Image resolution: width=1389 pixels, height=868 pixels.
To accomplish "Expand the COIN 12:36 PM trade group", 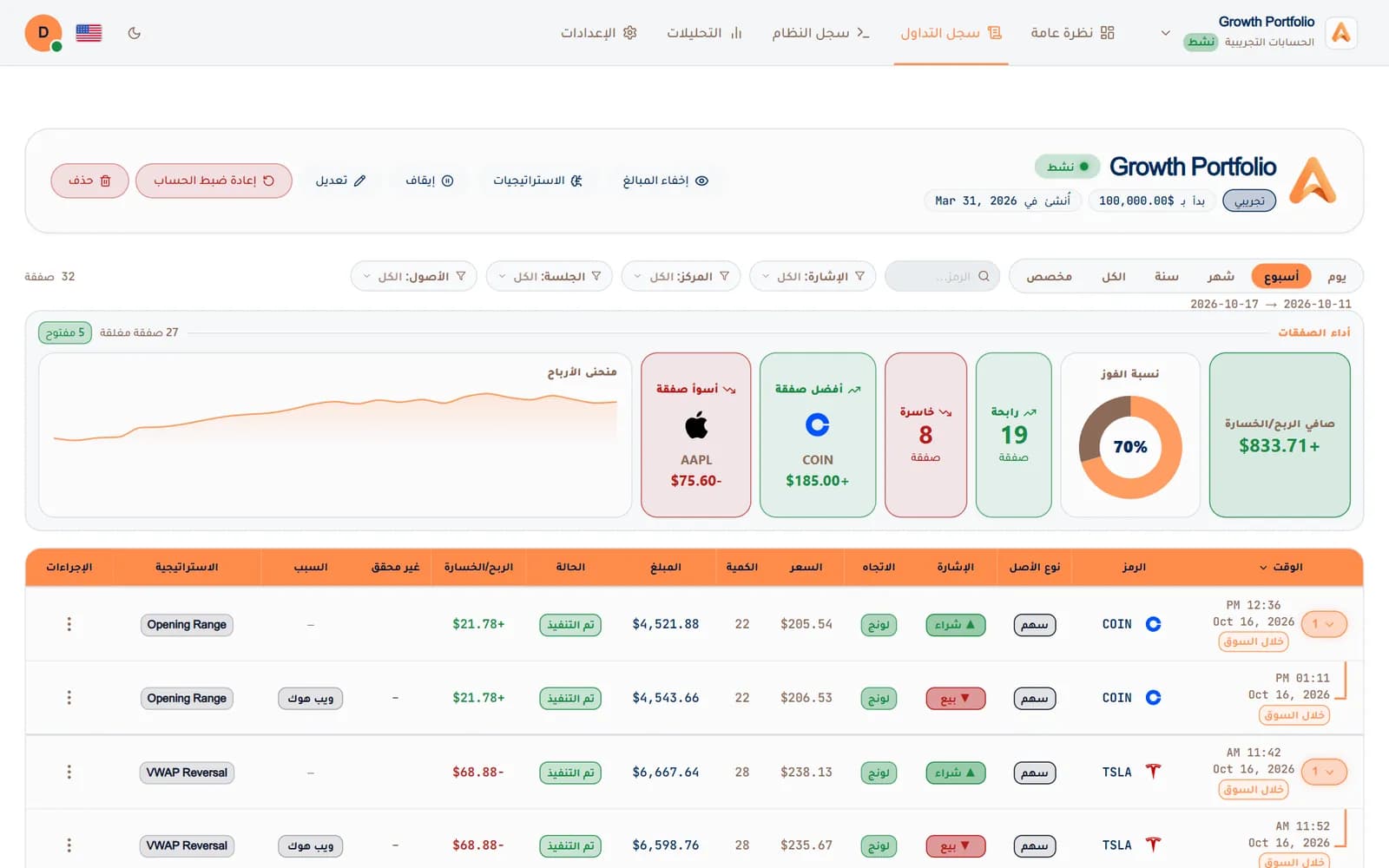I will pyautogui.click(x=1324, y=624).
